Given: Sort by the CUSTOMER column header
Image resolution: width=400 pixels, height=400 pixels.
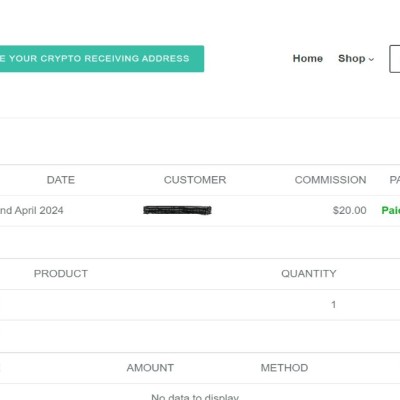Looking at the screenshot, I should [195, 180].
